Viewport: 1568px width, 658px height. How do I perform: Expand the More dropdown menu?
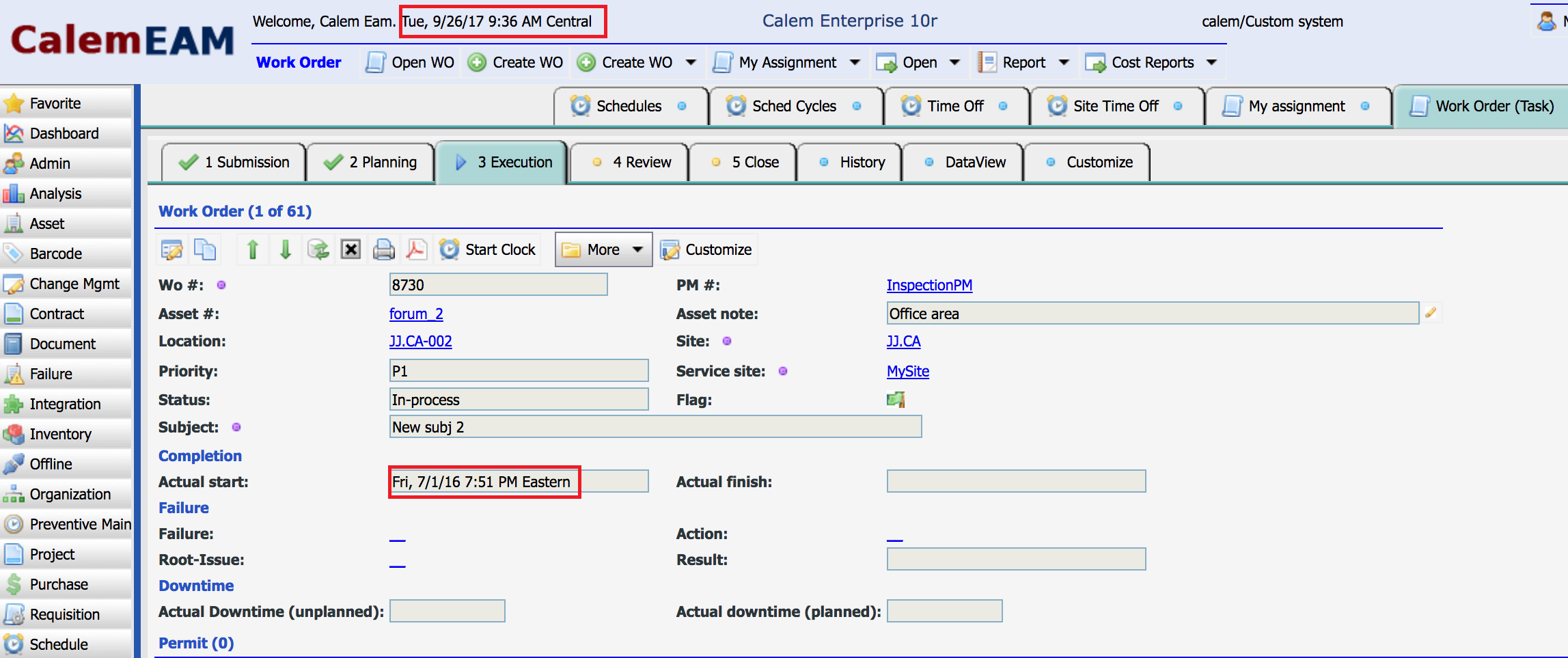coord(603,249)
